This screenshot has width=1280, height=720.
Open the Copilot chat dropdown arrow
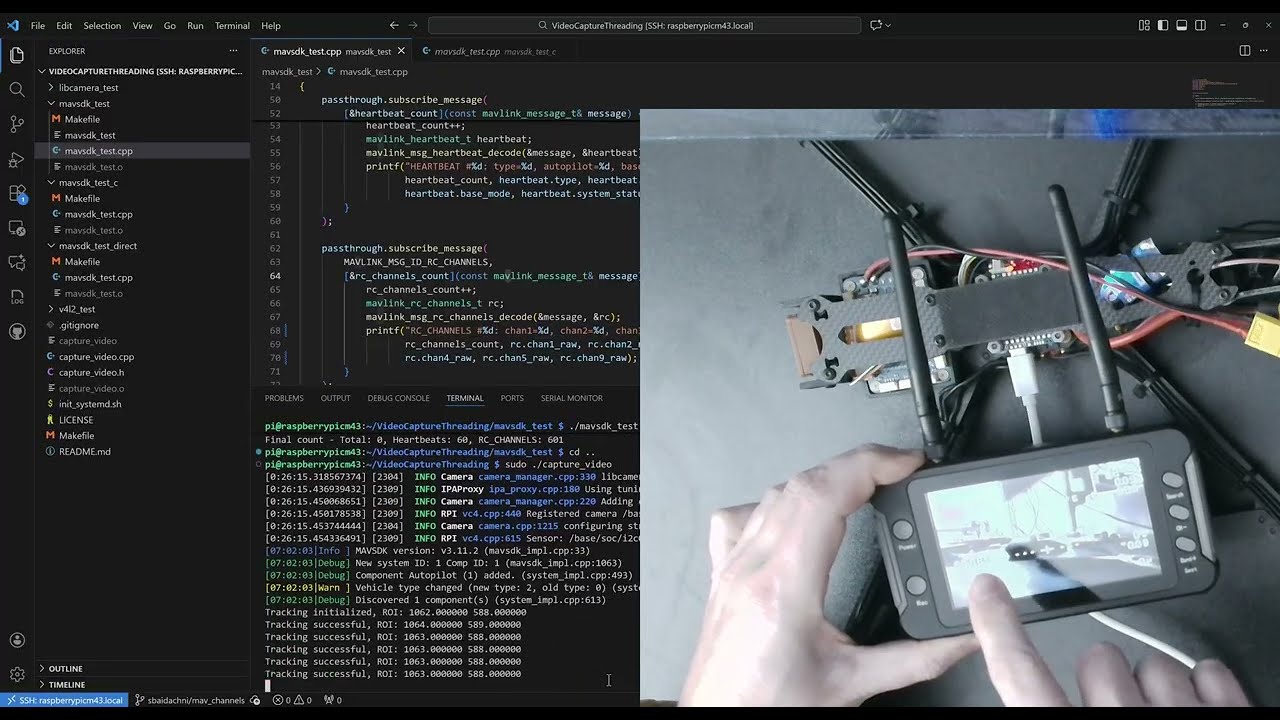[x=888, y=25]
